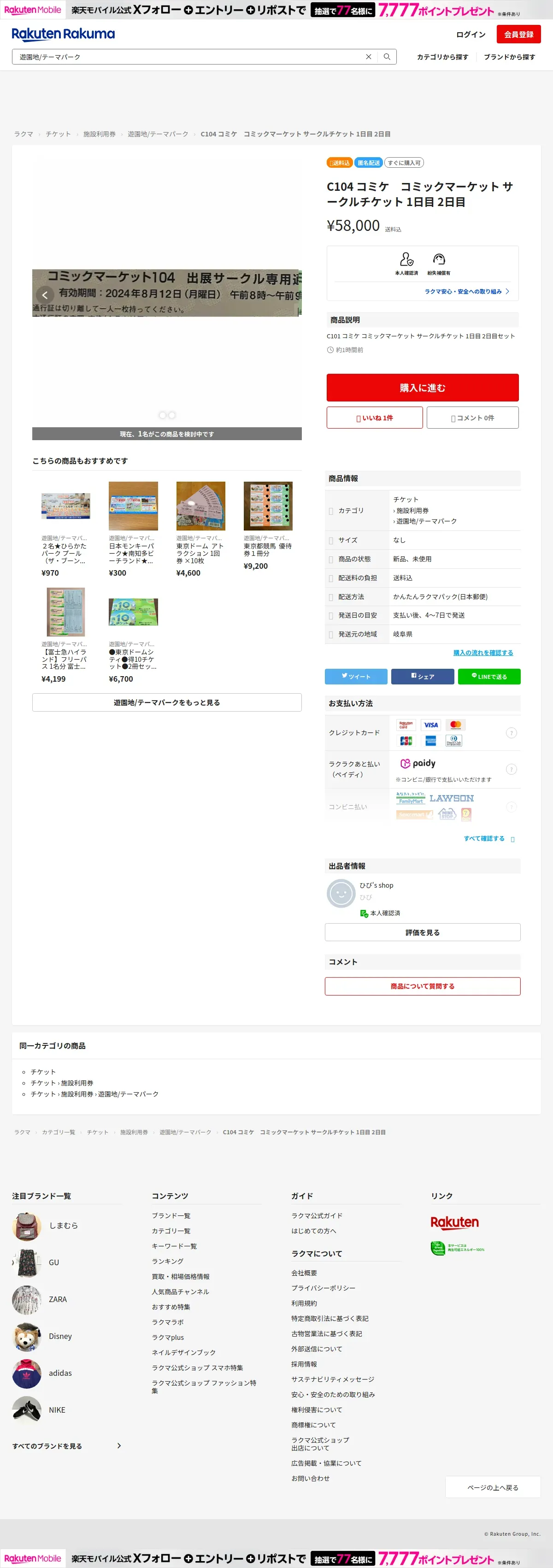Image resolution: width=553 pixels, height=1568 pixels.
Task: Open カテゴリから探す menu
Action: [x=442, y=57]
